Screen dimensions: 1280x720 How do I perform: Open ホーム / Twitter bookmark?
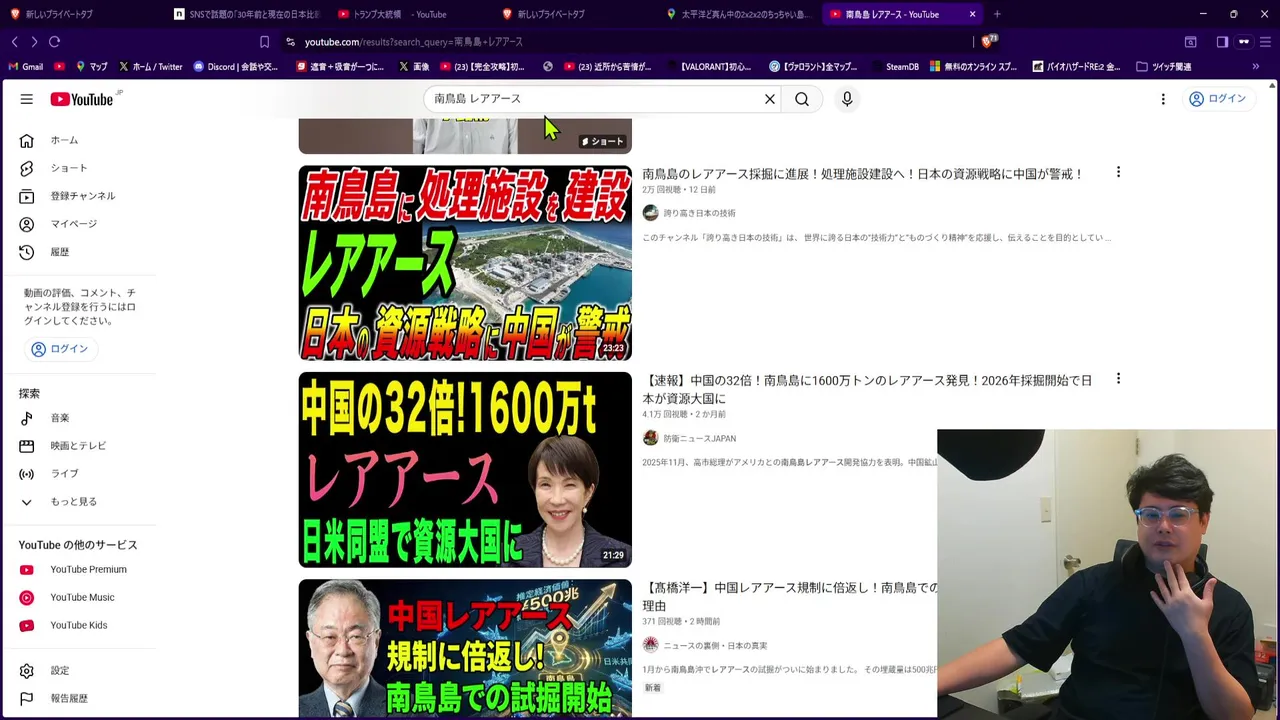(150, 67)
